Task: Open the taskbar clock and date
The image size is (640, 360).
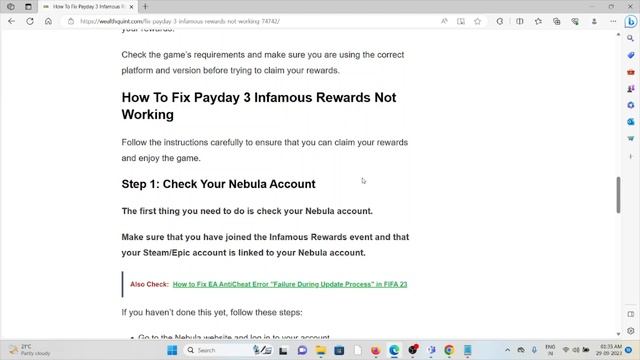Action: coord(609,350)
